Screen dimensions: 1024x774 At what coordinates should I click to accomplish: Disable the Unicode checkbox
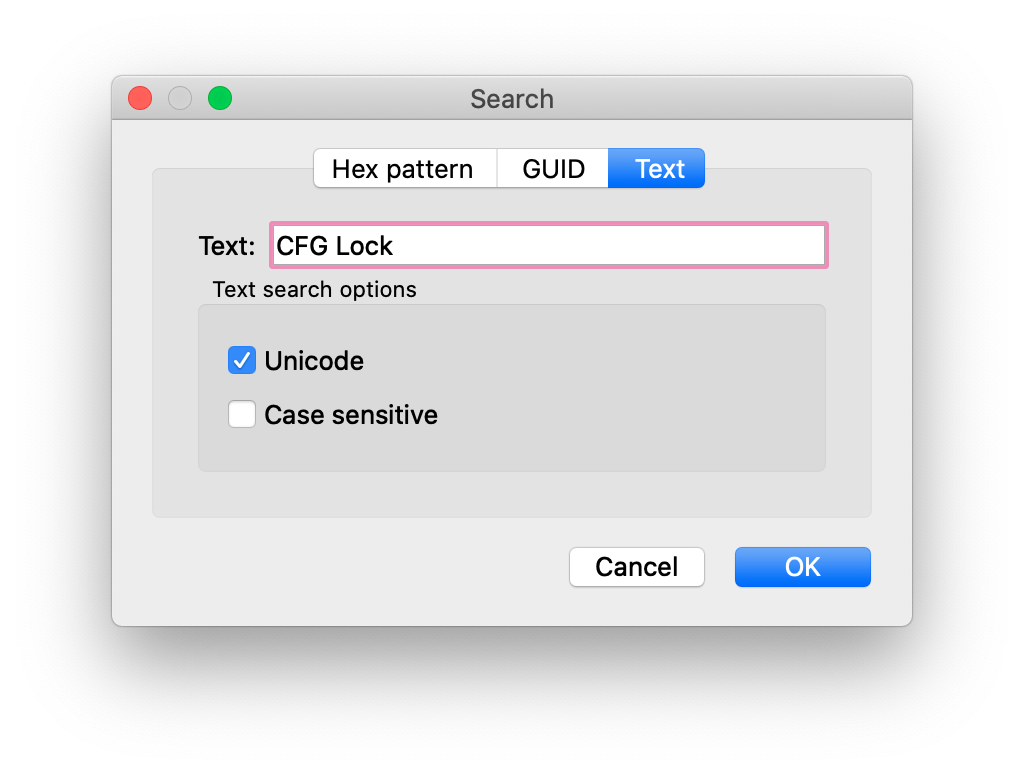242,360
